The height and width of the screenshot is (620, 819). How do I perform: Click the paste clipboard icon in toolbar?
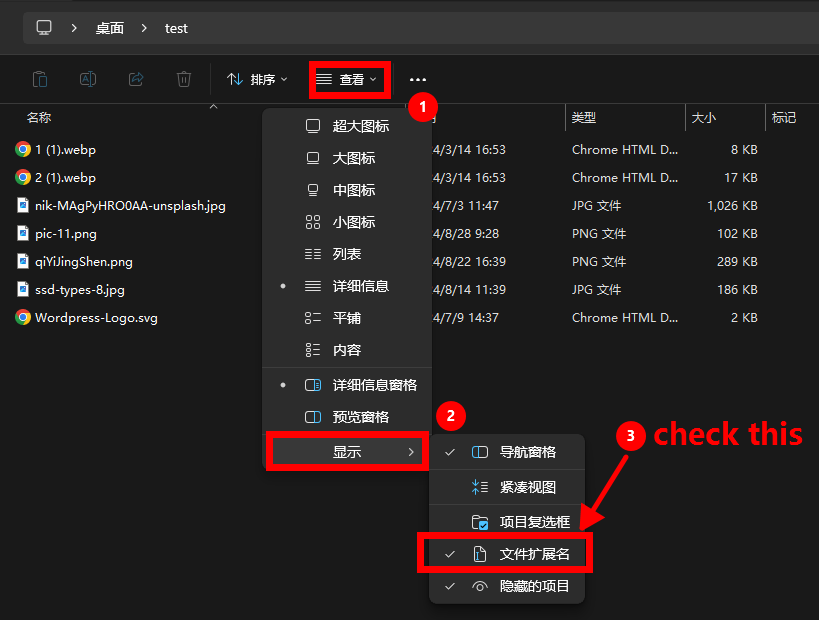[x=40, y=79]
